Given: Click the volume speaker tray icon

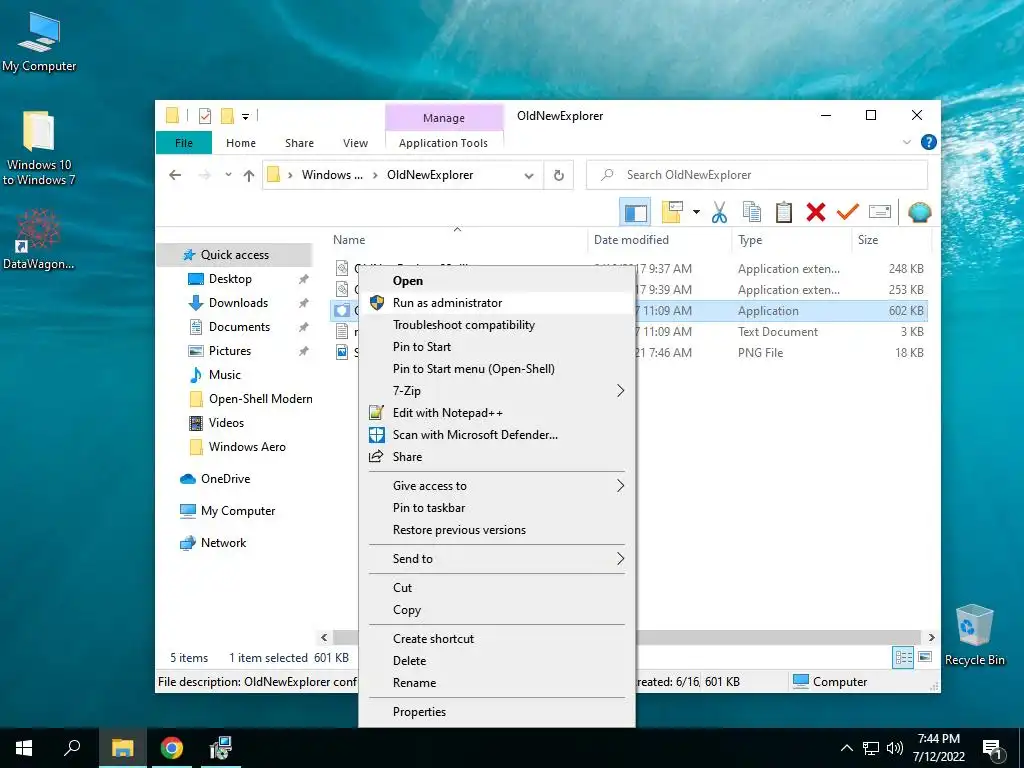Looking at the screenshot, I should click(x=895, y=748).
